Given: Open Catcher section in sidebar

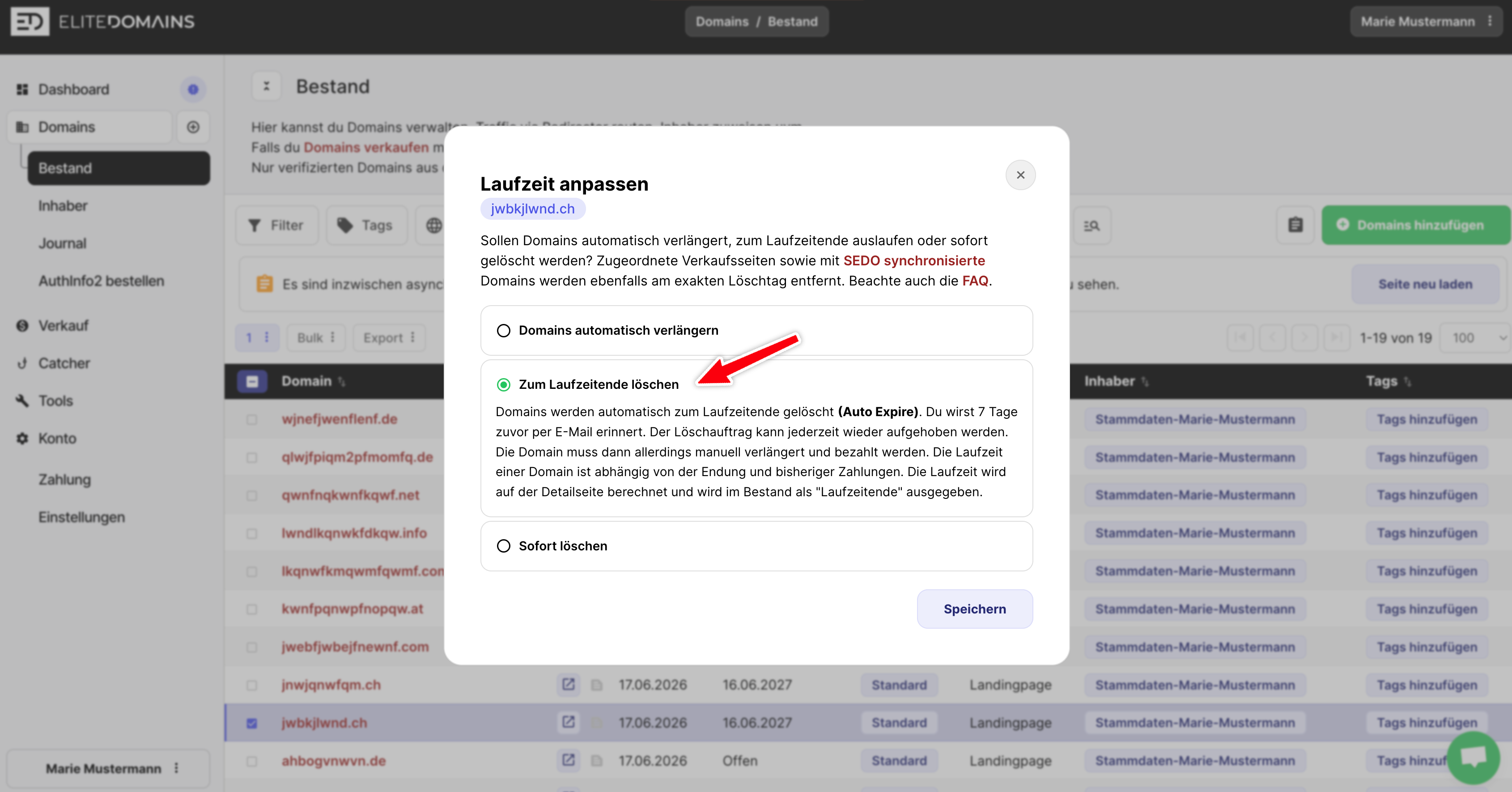Looking at the screenshot, I should pyautogui.click(x=64, y=363).
